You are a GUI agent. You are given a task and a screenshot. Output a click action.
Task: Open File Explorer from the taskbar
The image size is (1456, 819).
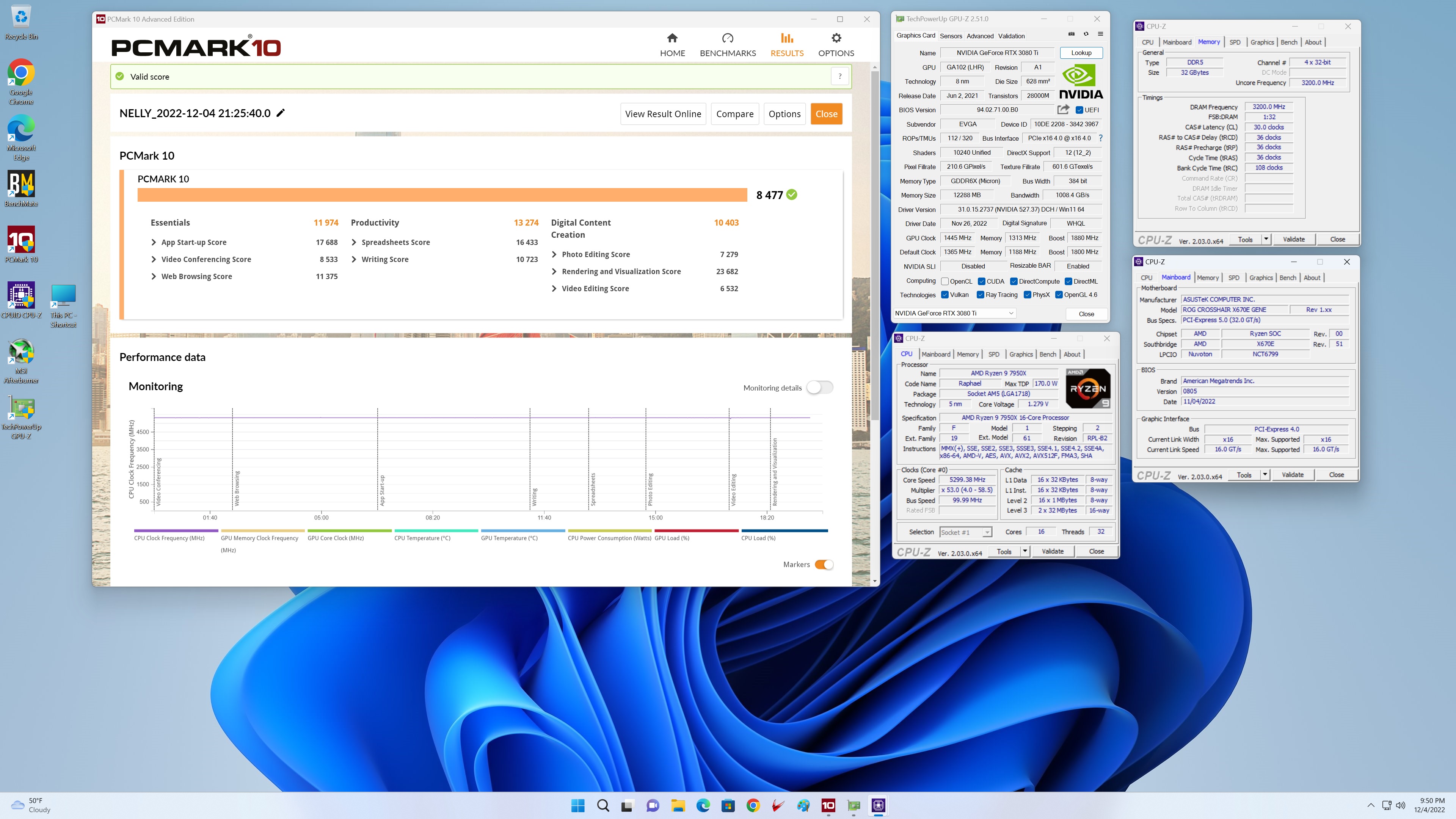tap(678, 805)
